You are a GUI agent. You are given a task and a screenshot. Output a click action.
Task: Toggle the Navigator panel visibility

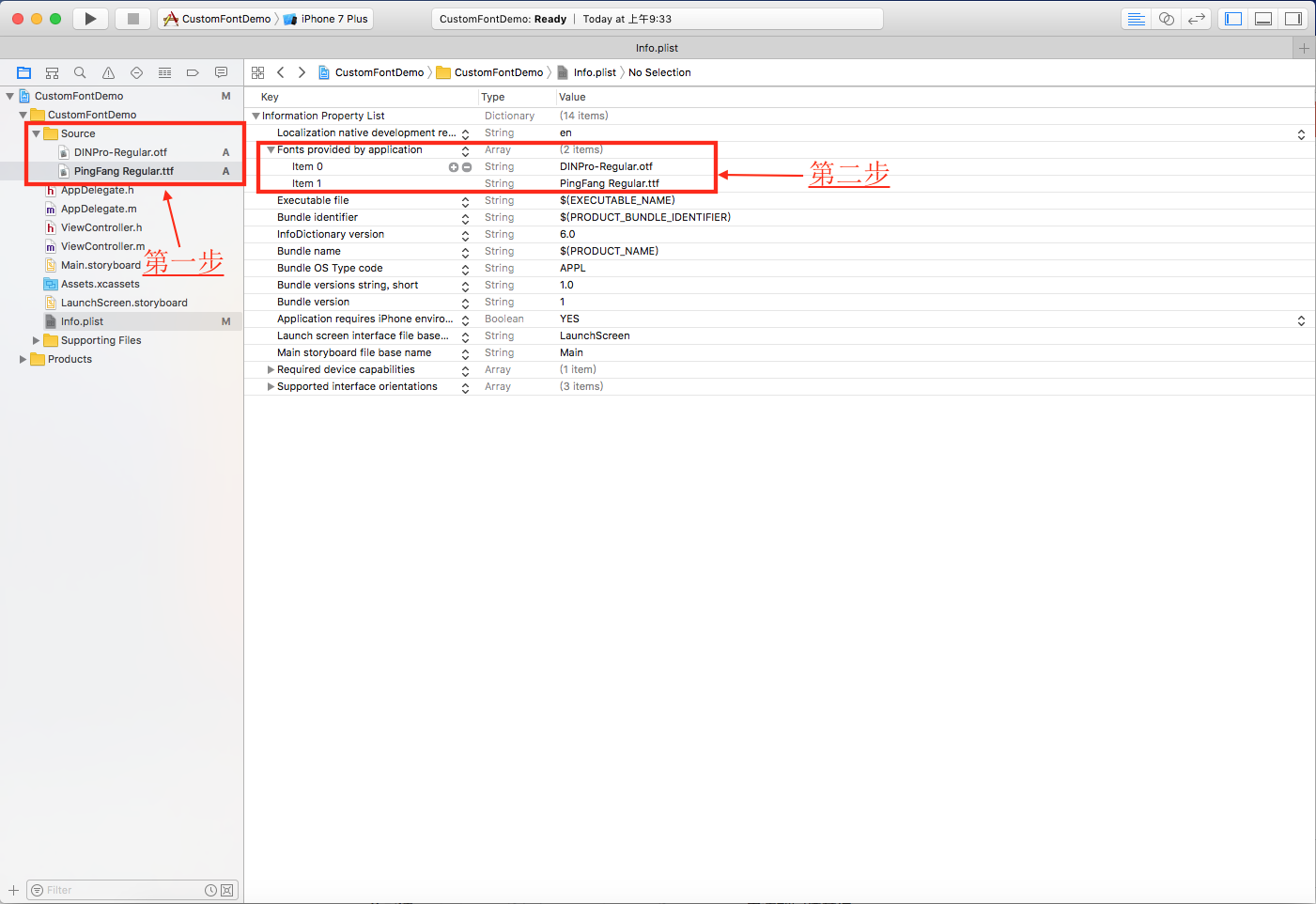point(1233,19)
